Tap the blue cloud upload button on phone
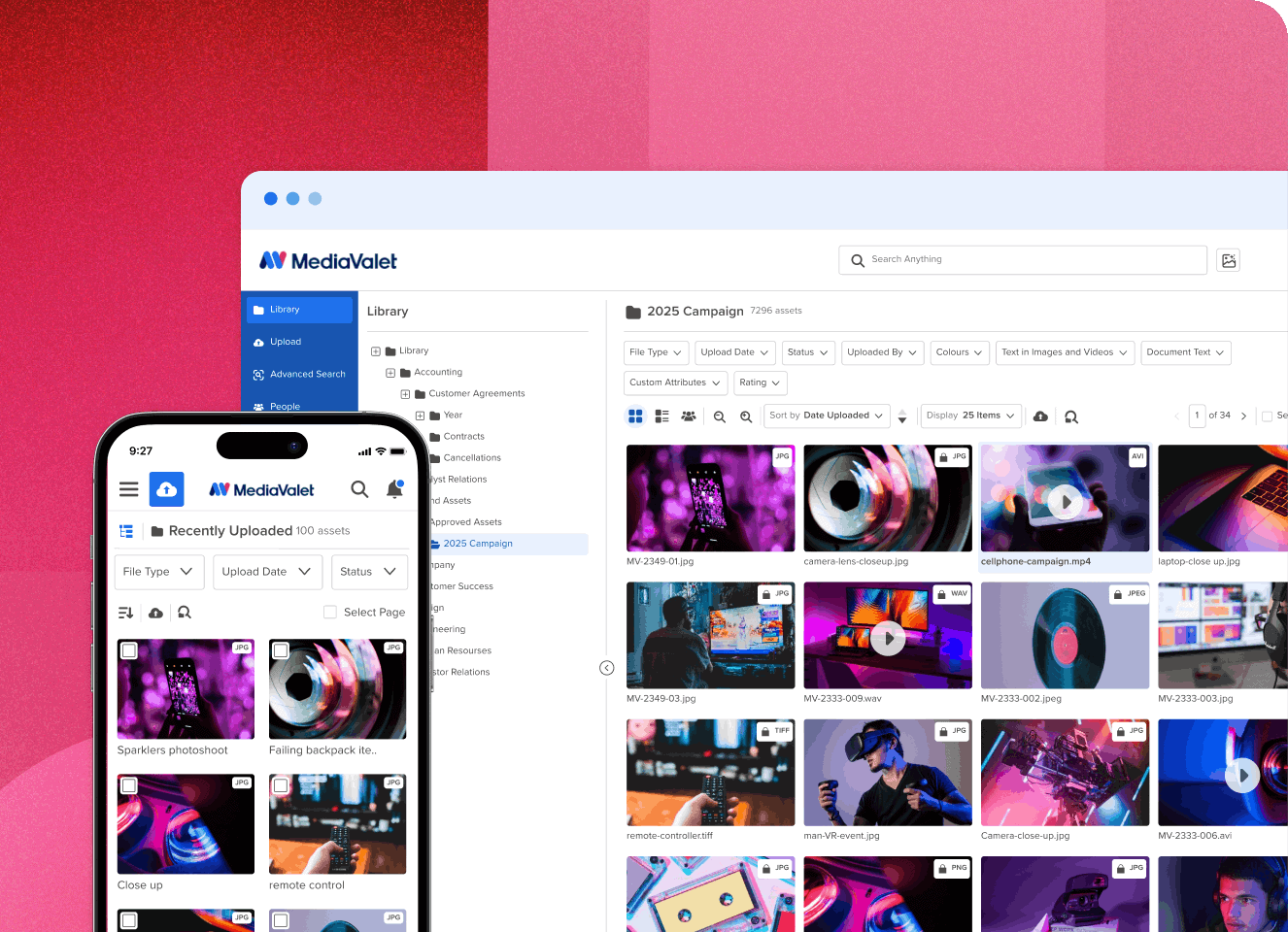Viewport: 1288px width, 932px height. pos(166,489)
